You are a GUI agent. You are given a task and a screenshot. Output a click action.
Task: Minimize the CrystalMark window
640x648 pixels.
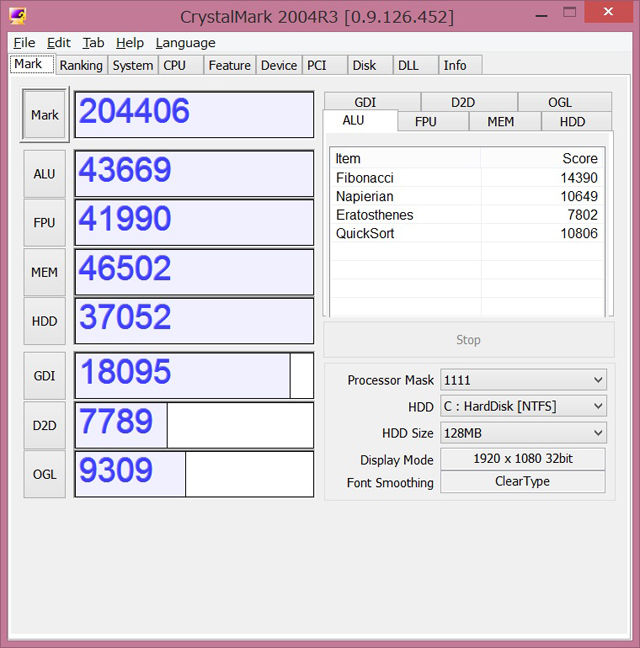click(x=542, y=14)
